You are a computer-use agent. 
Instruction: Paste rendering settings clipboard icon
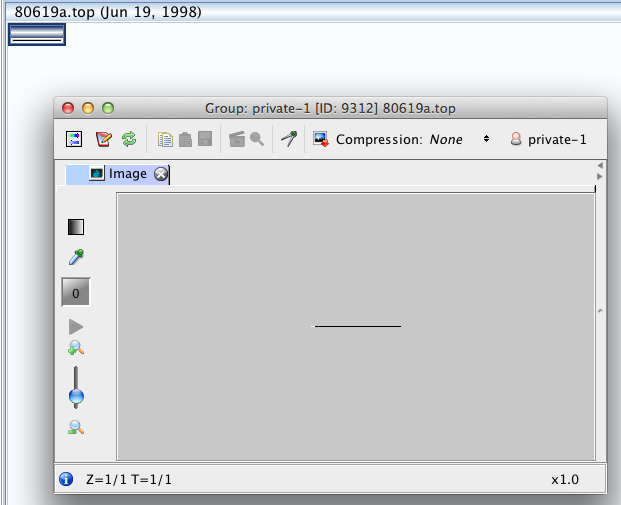point(185,139)
